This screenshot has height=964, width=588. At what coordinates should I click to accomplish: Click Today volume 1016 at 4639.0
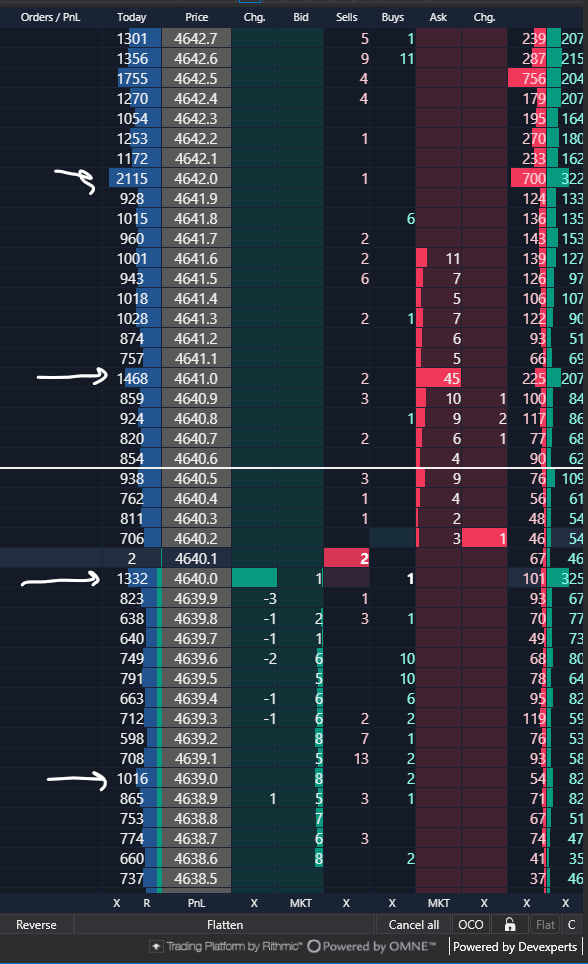tap(132, 778)
